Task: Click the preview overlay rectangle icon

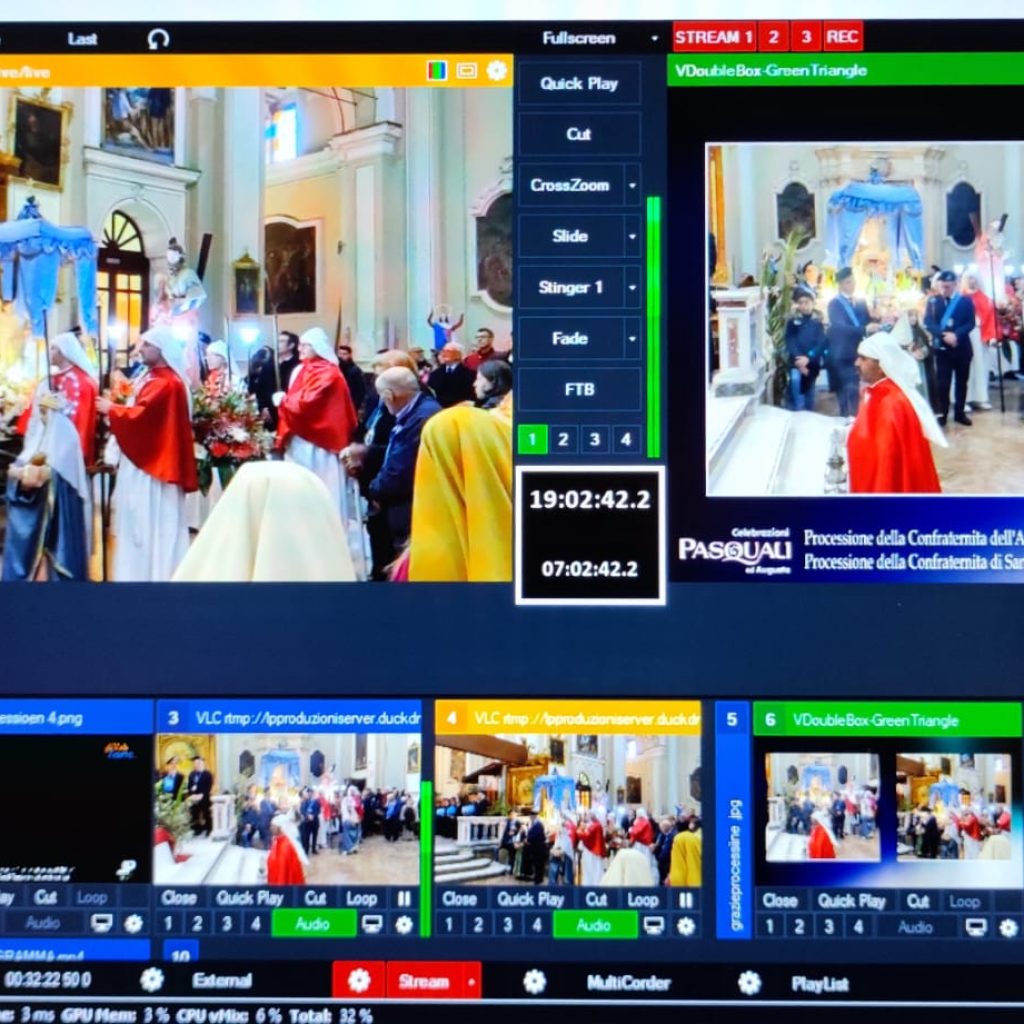Action: point(466,71)
